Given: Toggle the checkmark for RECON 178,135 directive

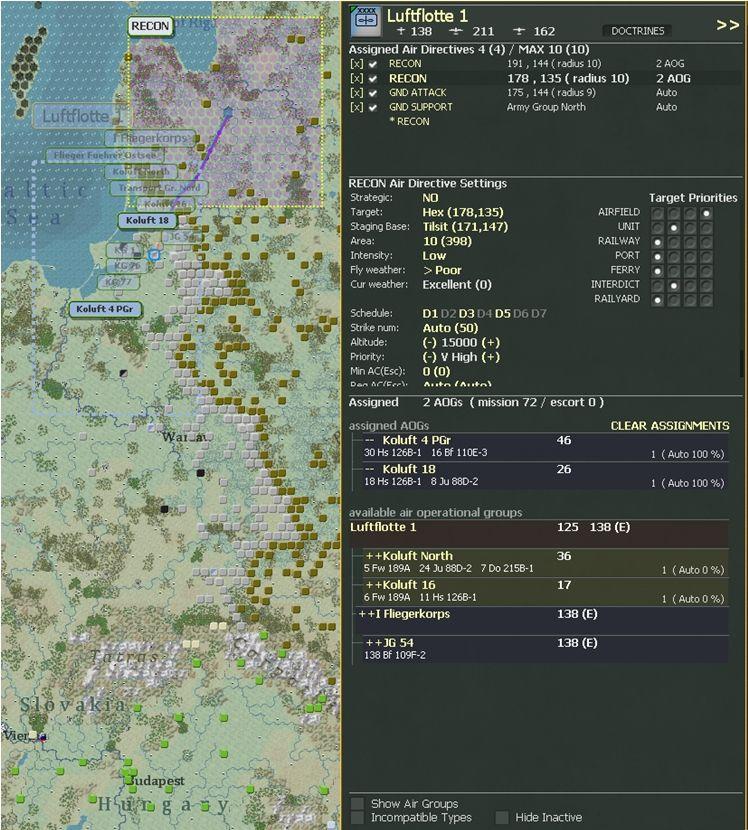Looking at the screenshot, I should [x=373, y=78].
